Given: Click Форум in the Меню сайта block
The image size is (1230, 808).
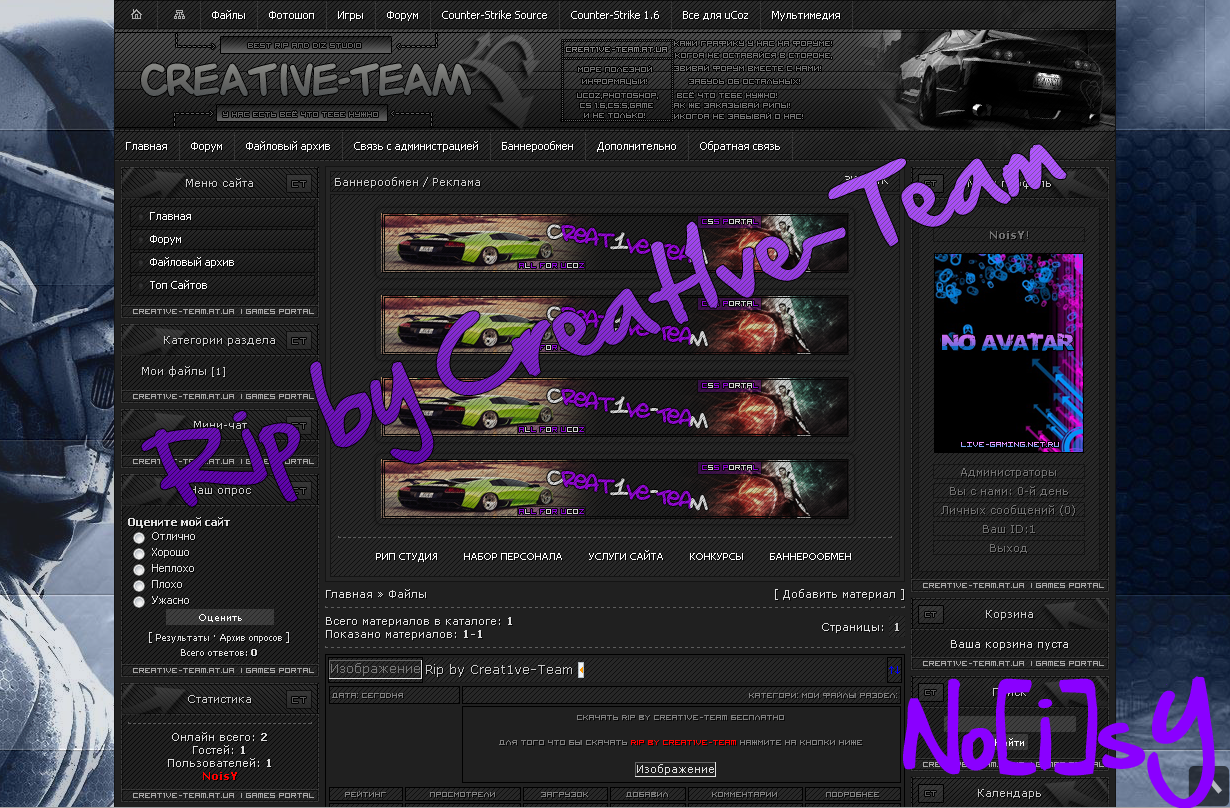Looking at the screenshot, I should [165, 239].
